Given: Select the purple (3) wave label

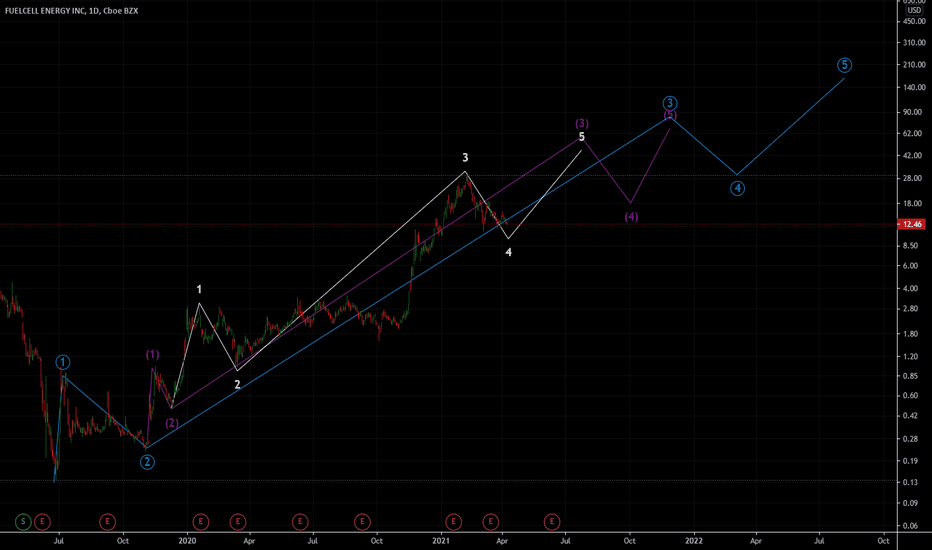Looking at the screenshot, I should [582, 123].
